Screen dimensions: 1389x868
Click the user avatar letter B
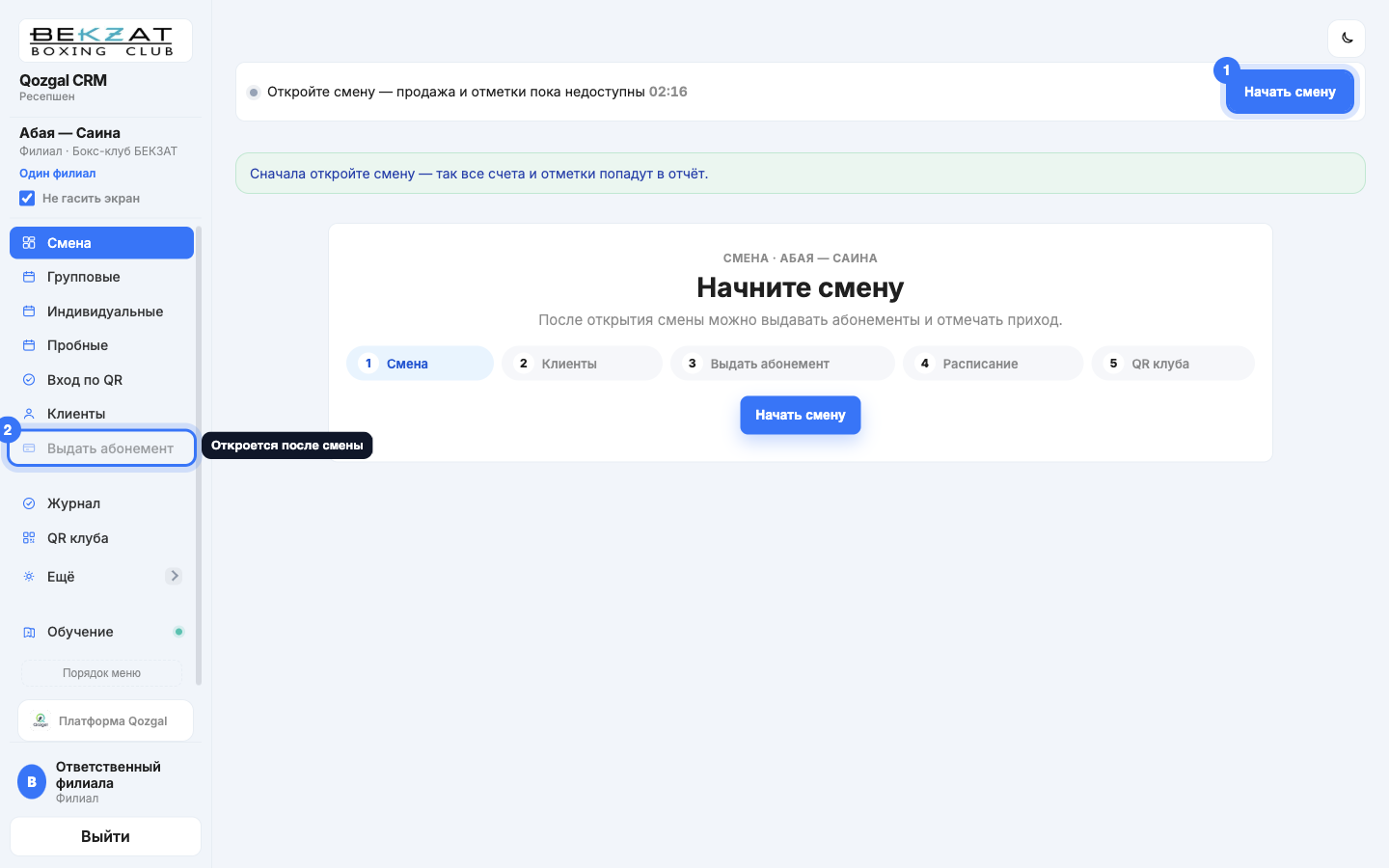pos(32,782)
